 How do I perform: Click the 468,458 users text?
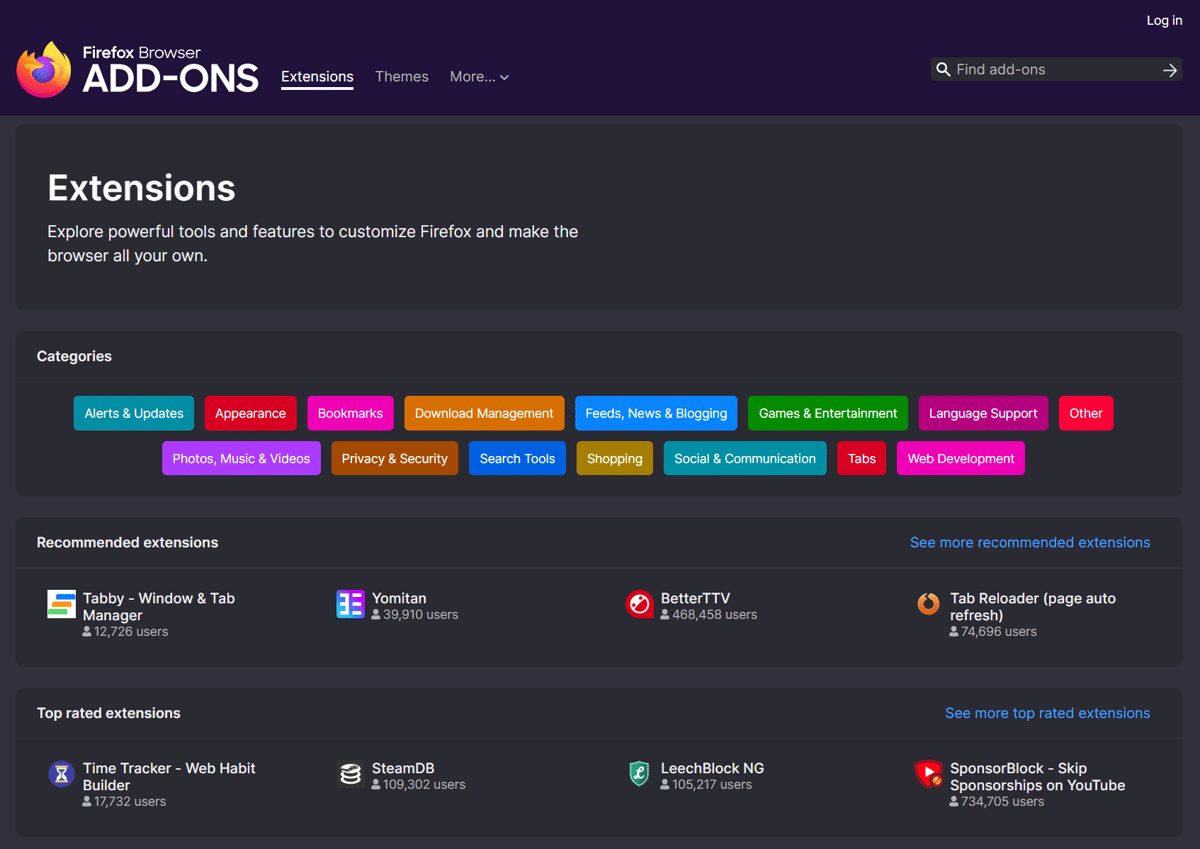pyautogui.click(x=714, y=615)
